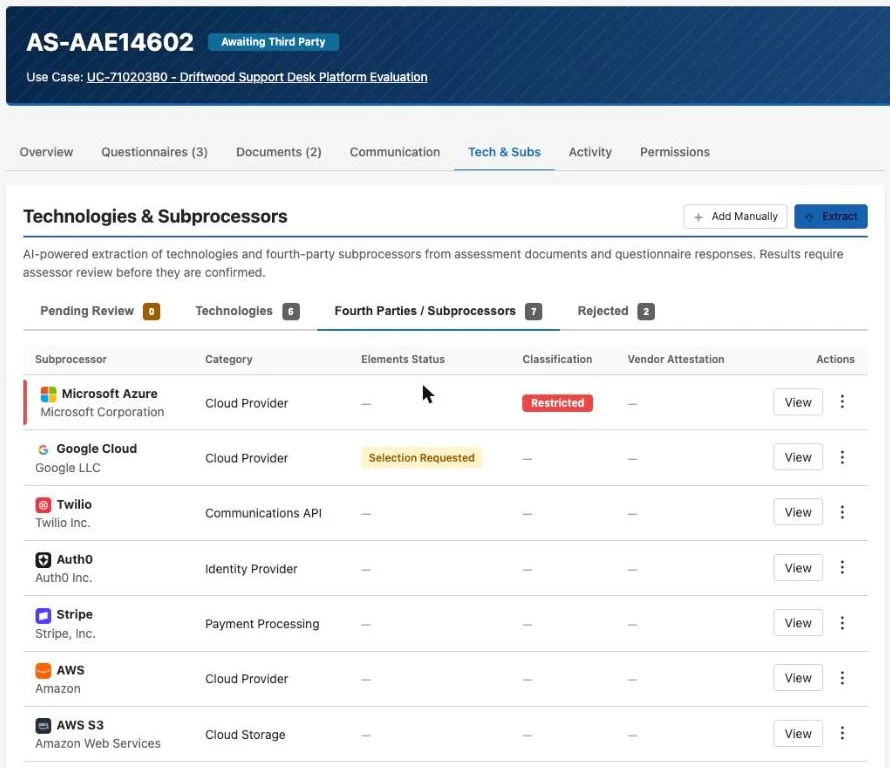Click the Auth0 logo icon
This screenshot has height=768, width=890.
43,560
